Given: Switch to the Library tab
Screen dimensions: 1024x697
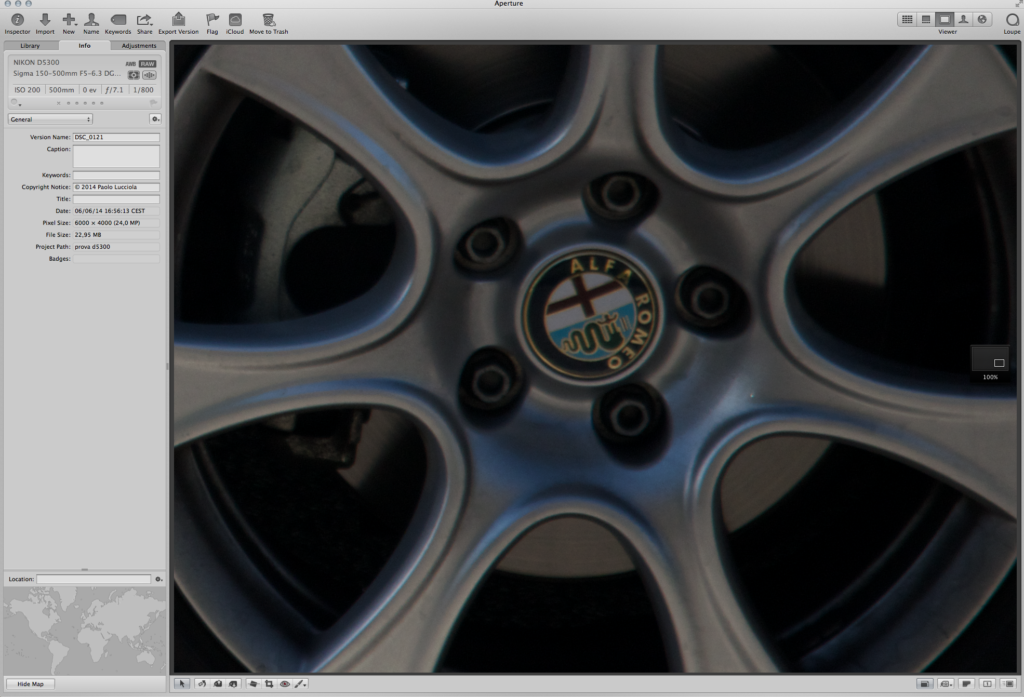Looking at the screenshot, I should click(30, 46).
